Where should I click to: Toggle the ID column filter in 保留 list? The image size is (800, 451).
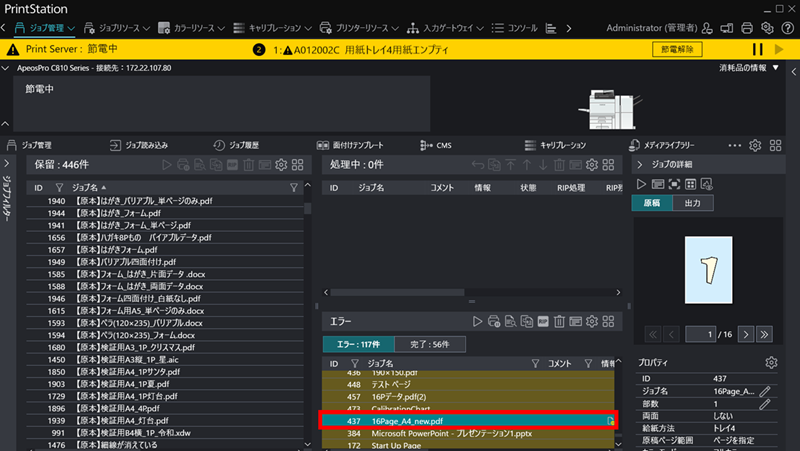(59, 187)
